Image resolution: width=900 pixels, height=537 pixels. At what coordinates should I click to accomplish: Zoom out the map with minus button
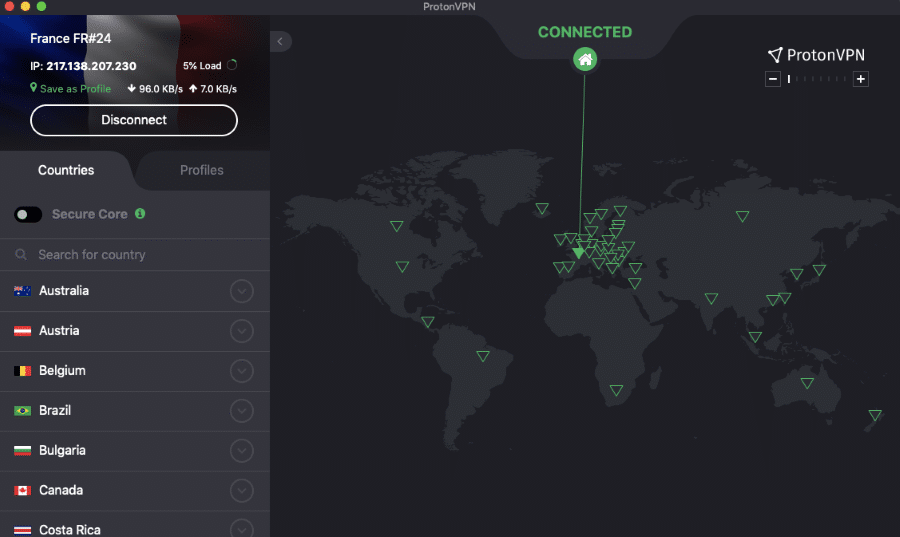(773, 79)
